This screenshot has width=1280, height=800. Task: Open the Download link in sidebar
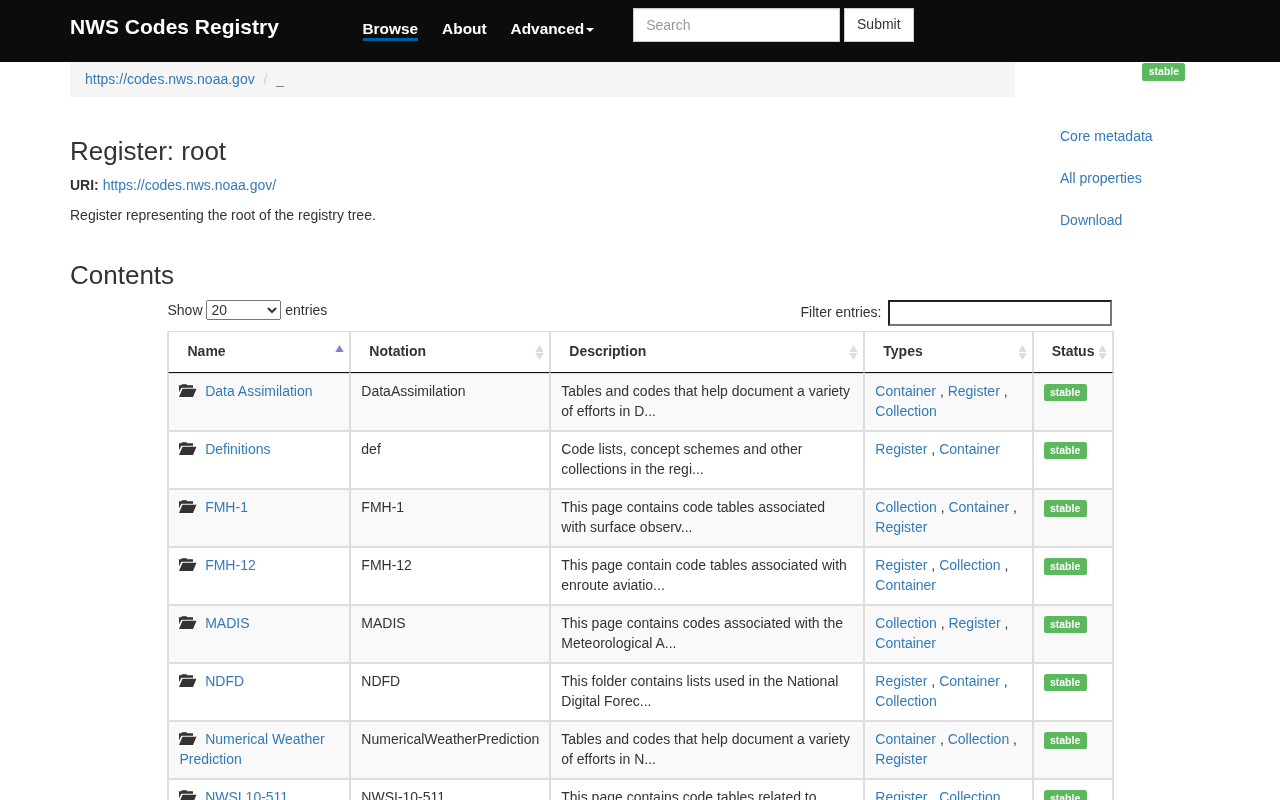[1090, 220]
